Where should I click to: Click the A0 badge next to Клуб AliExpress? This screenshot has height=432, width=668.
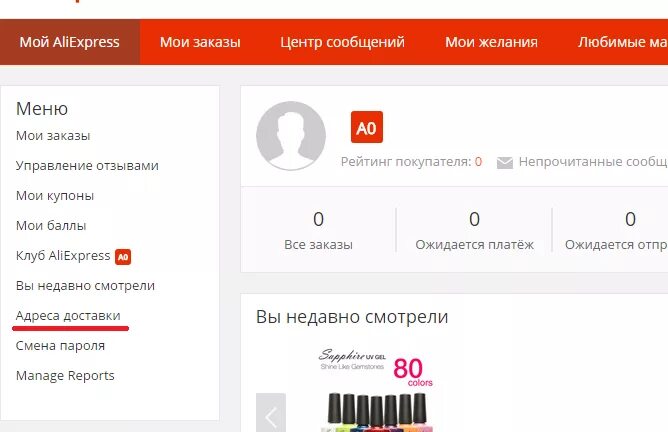tap(123, 257)
